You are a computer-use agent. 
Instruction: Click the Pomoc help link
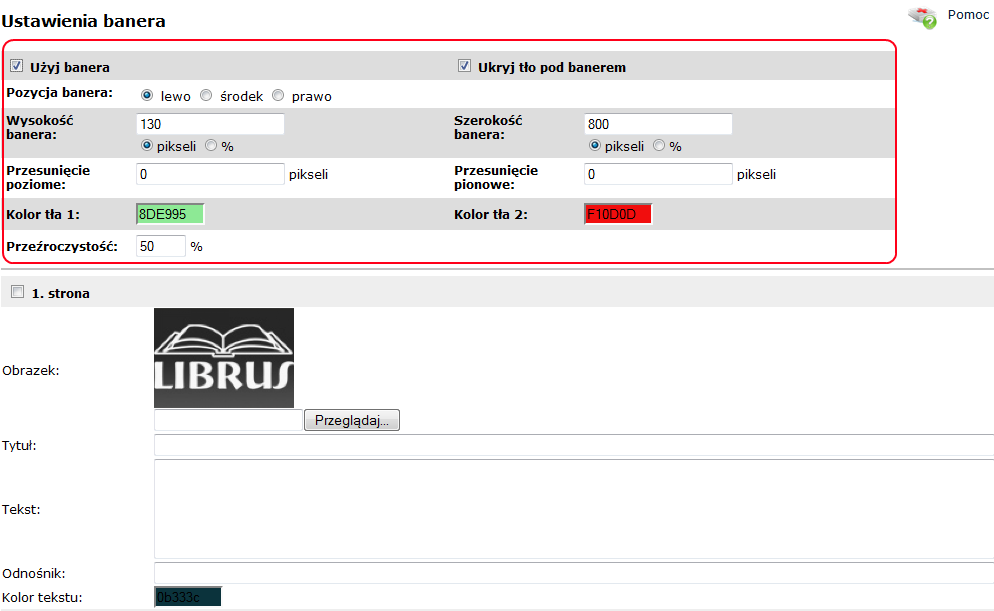(968, 15)
